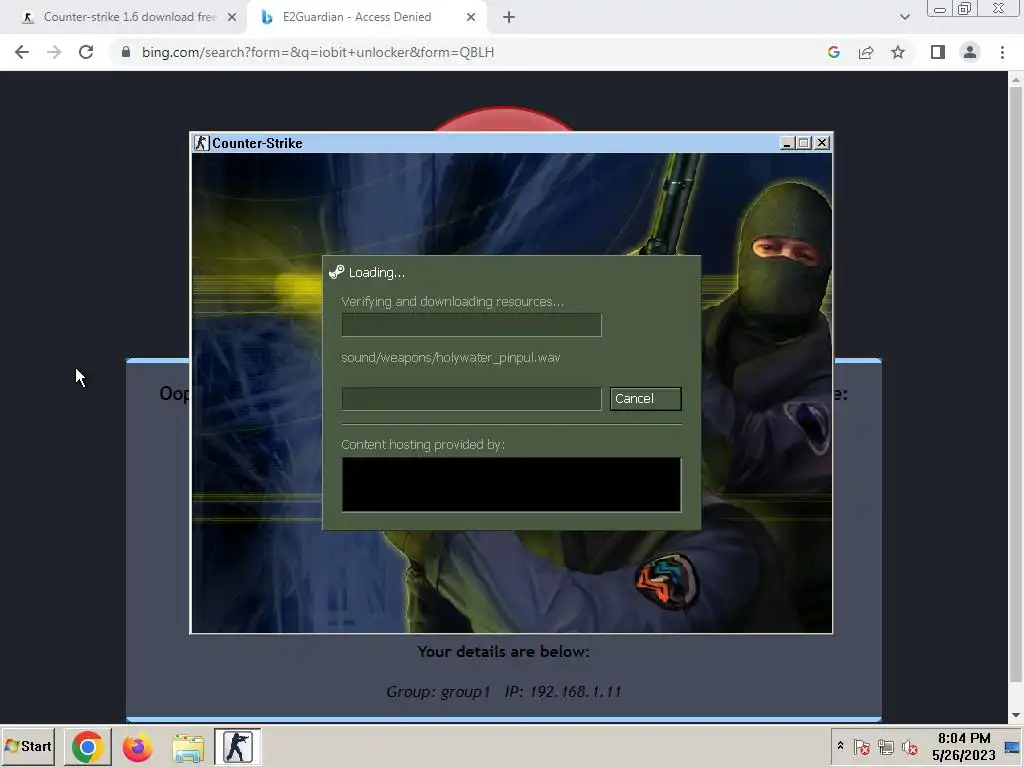This screenshot has height=768, width=1024.
Task: Maximize the Counter-Strike window
Action: (804, 143)
